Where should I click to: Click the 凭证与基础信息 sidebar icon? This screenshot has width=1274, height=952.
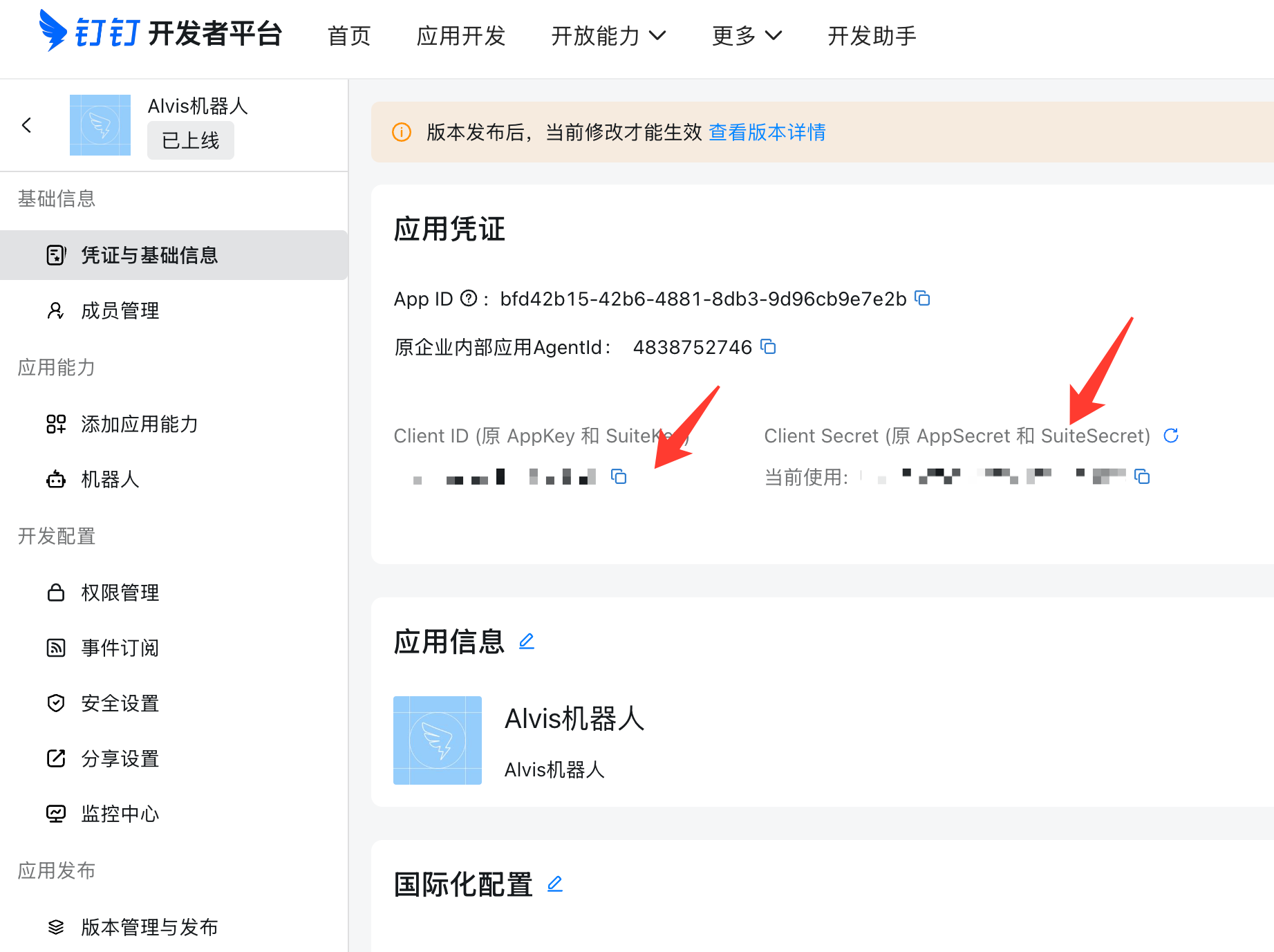[x=56, y=255]
